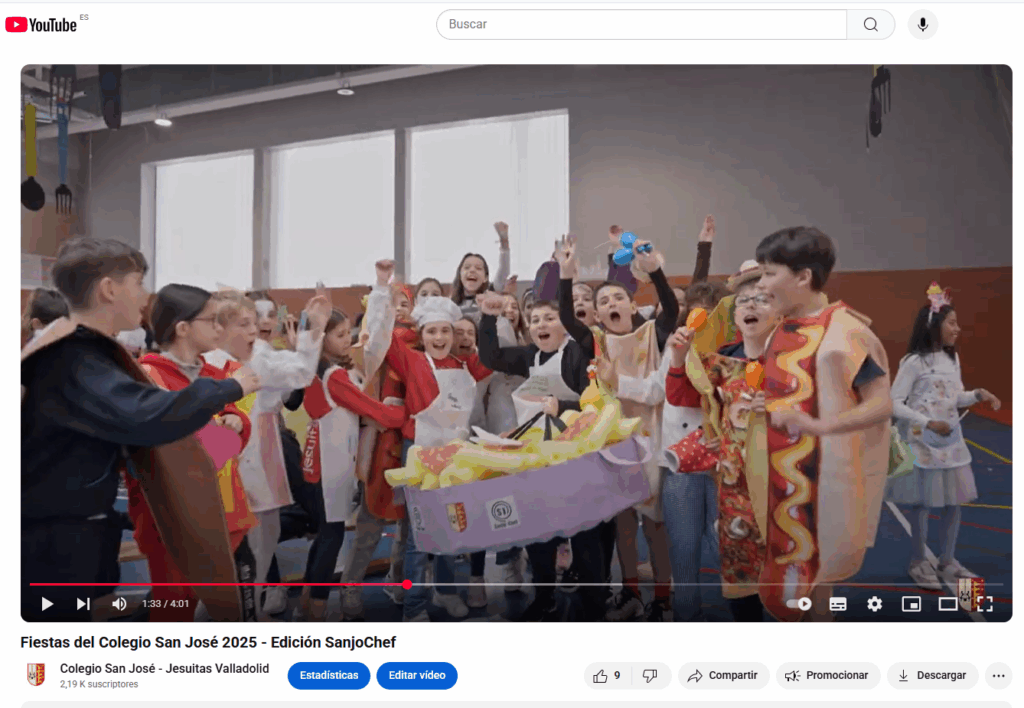The height and width of the screenshot is (708, 1024).
Task: Click the Promocionar button
Action: (828, 676)
